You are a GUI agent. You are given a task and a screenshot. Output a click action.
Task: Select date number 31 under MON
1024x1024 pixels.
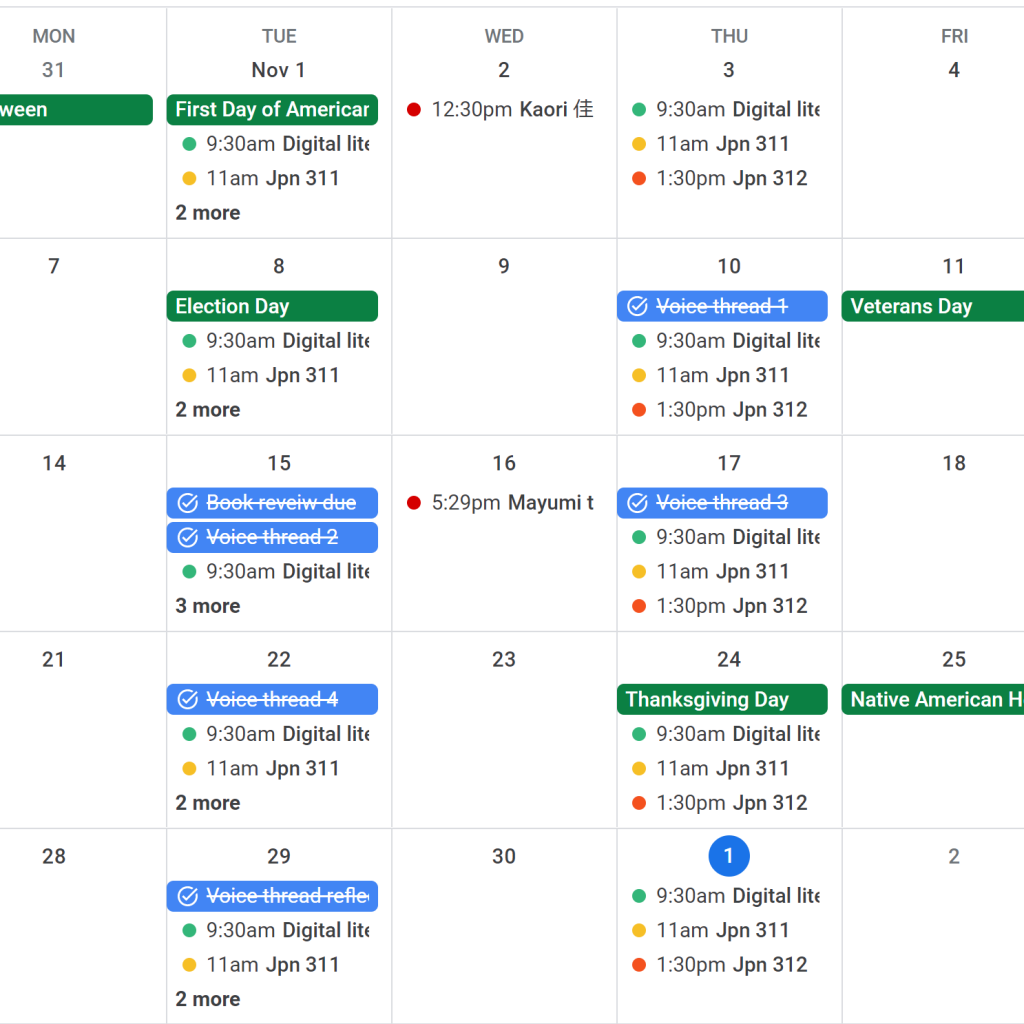click(x=54, y=70)
